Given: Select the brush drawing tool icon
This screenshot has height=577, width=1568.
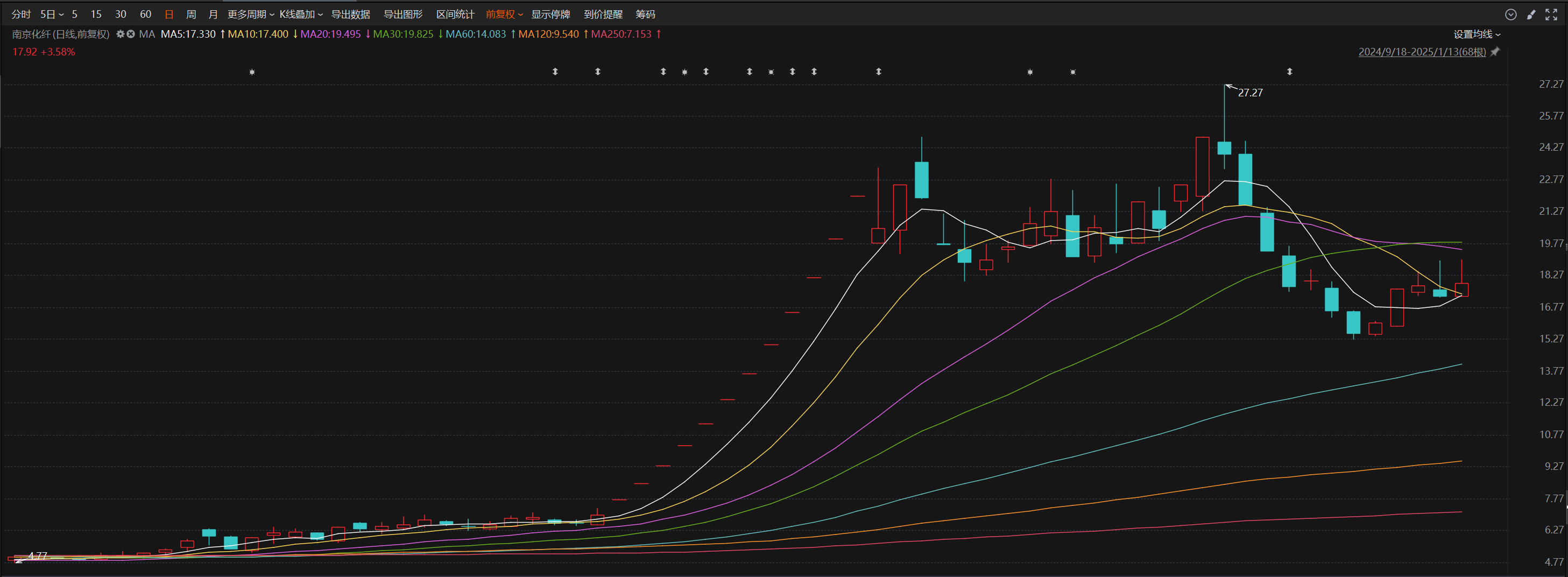Looking at the screenshot, I should 1531,15.
